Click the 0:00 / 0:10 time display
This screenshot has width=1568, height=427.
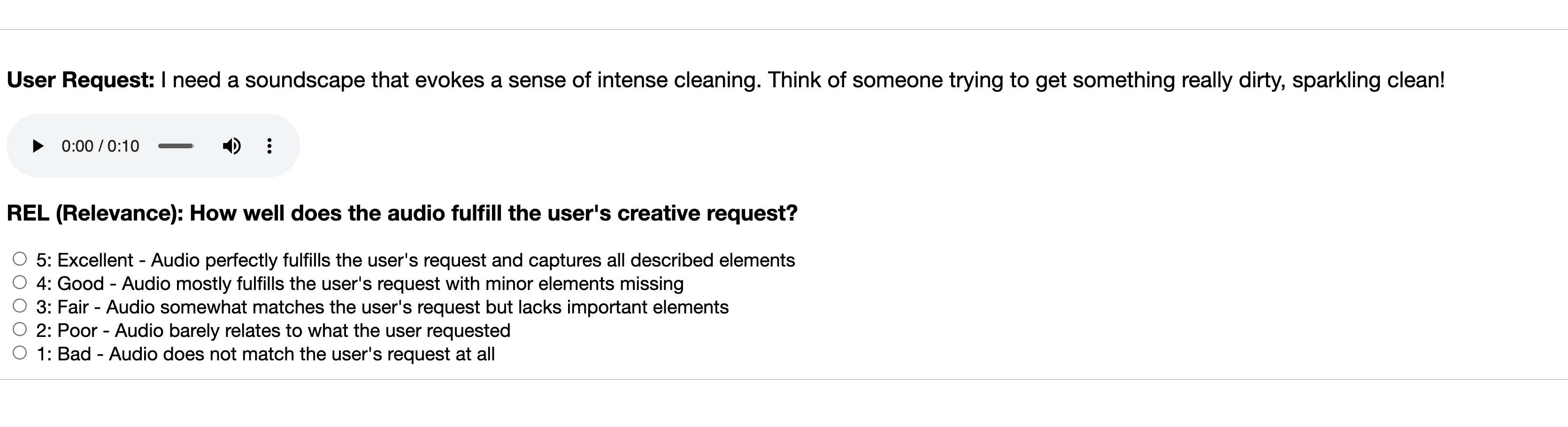pyautogui.click(x=100, y=146)
